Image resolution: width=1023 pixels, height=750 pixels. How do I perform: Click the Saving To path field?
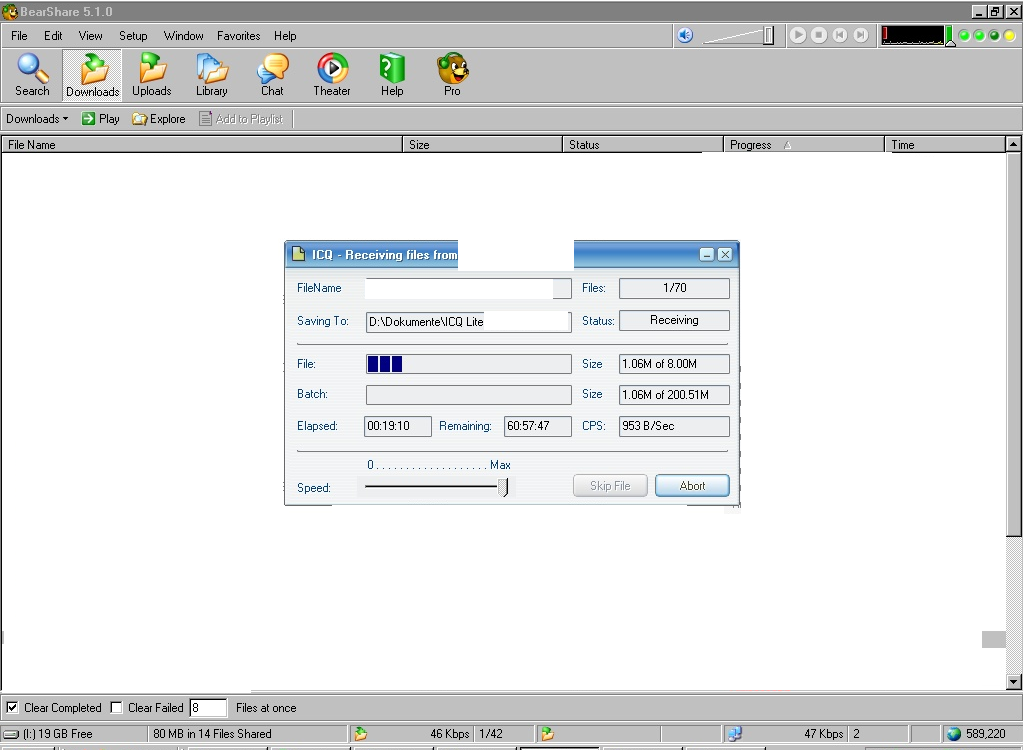click(x=468, y=322)
